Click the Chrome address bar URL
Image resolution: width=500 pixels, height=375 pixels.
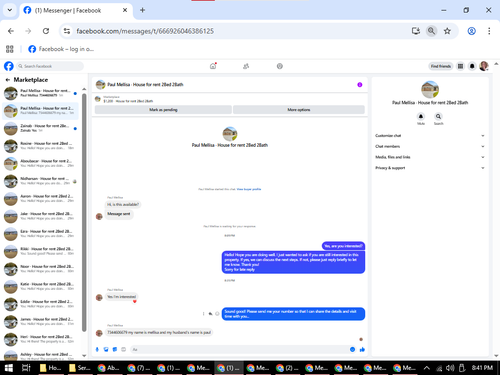click(145, 31)
